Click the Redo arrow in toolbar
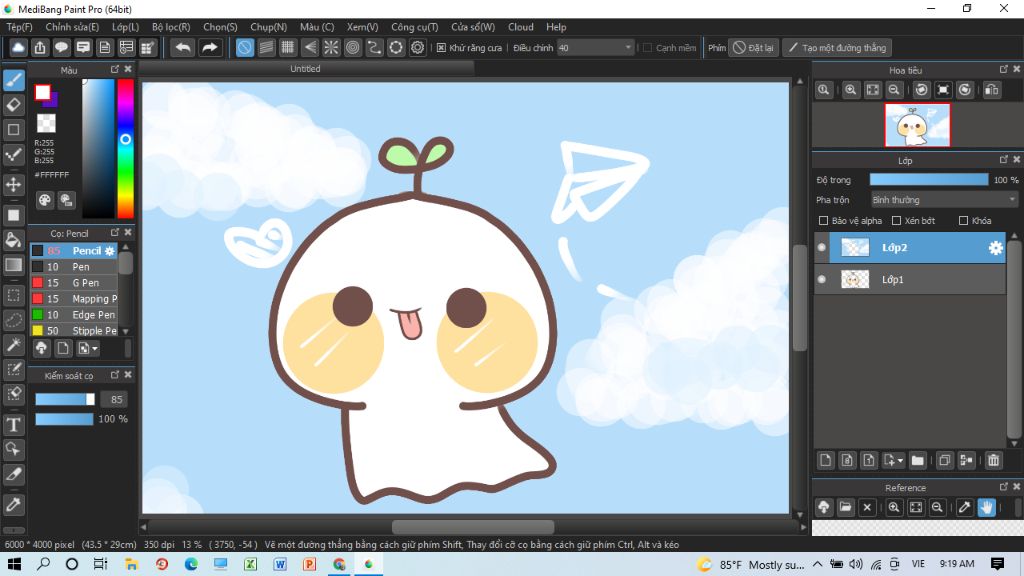 point(210,48)
